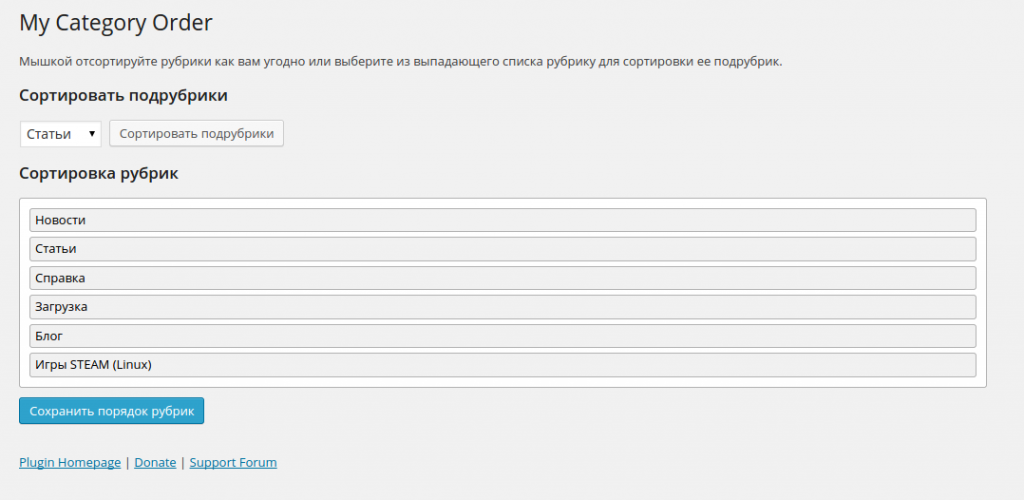Open the Plugin Homepage link

pos(69,463)
